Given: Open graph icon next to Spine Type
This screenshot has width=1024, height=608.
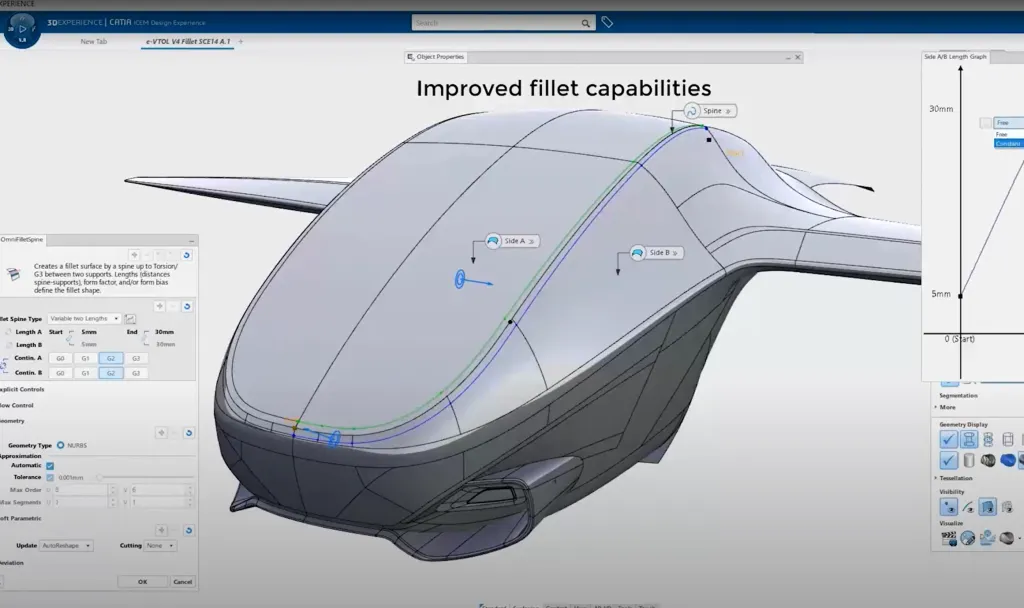Looking at the screenshot, I should [130, 318].
